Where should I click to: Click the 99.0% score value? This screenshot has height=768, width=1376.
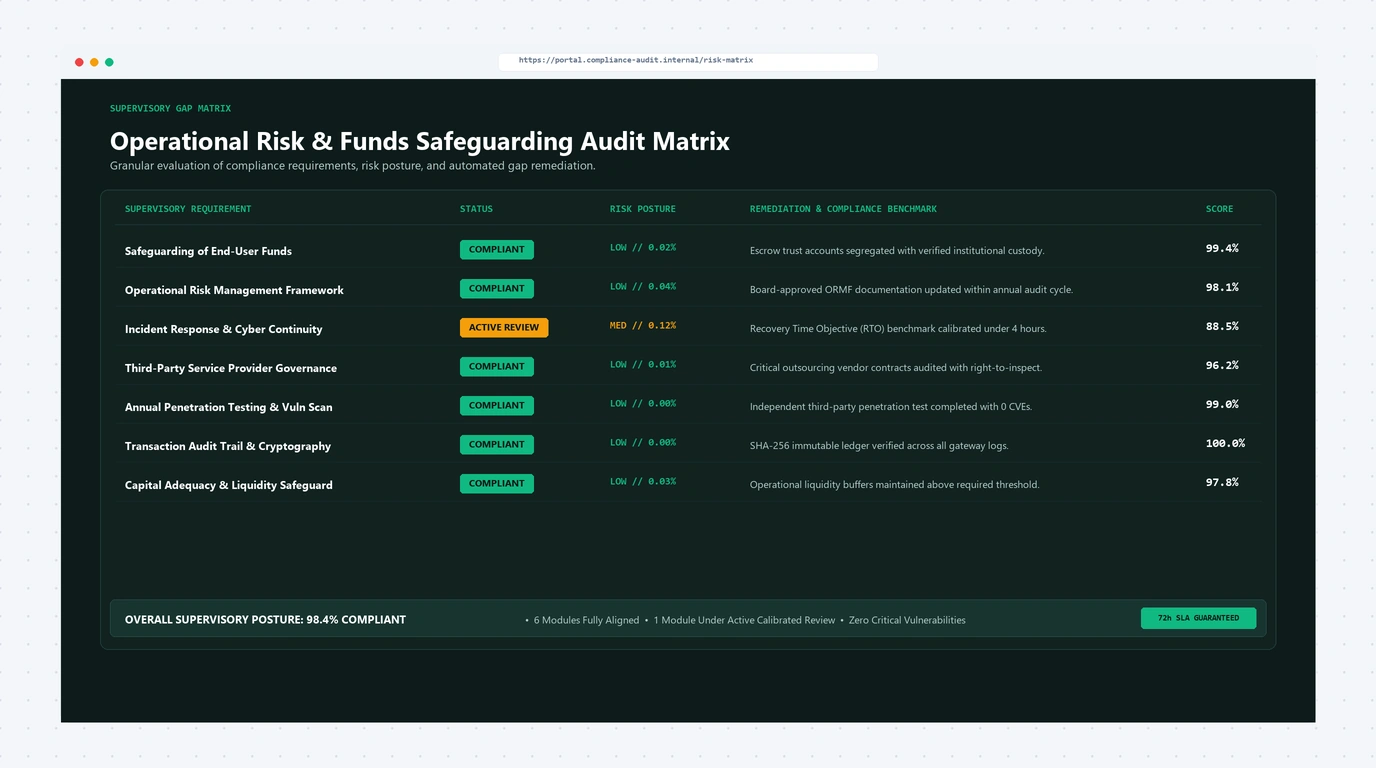1222,404
